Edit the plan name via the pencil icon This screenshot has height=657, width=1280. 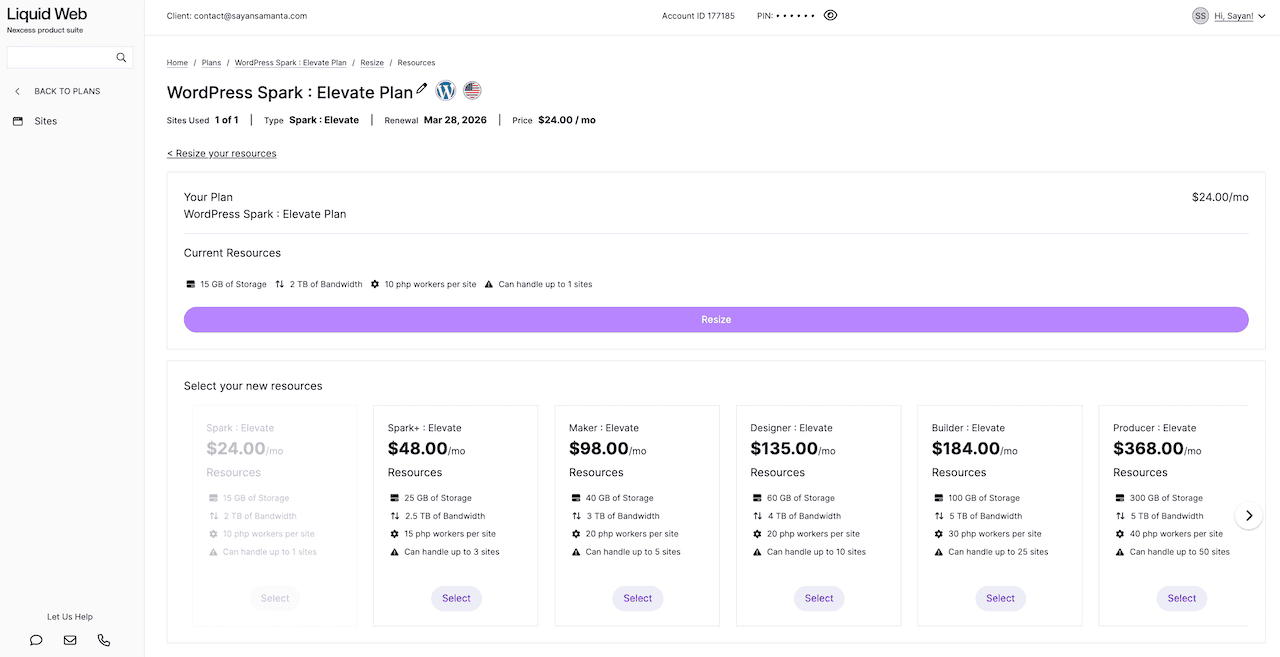pos(423,90)
